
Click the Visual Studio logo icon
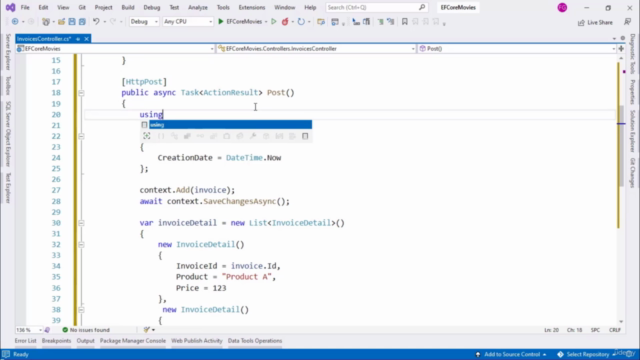10,7
